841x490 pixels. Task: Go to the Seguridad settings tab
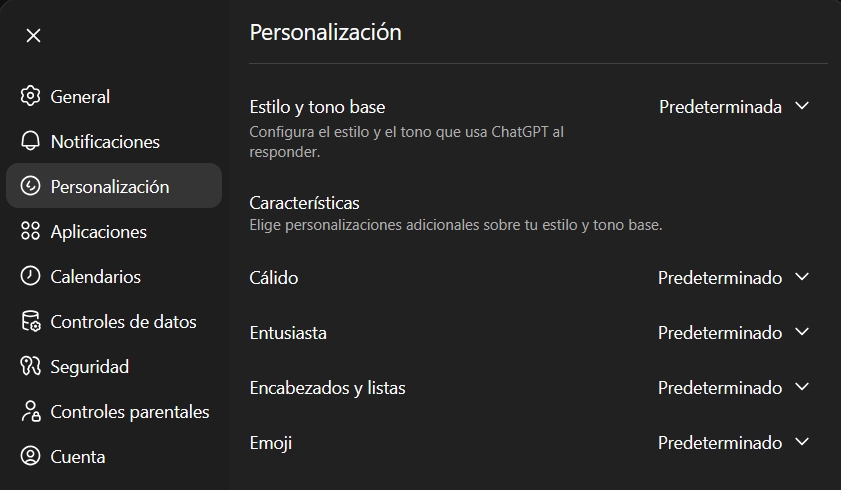tap(90, 367)
